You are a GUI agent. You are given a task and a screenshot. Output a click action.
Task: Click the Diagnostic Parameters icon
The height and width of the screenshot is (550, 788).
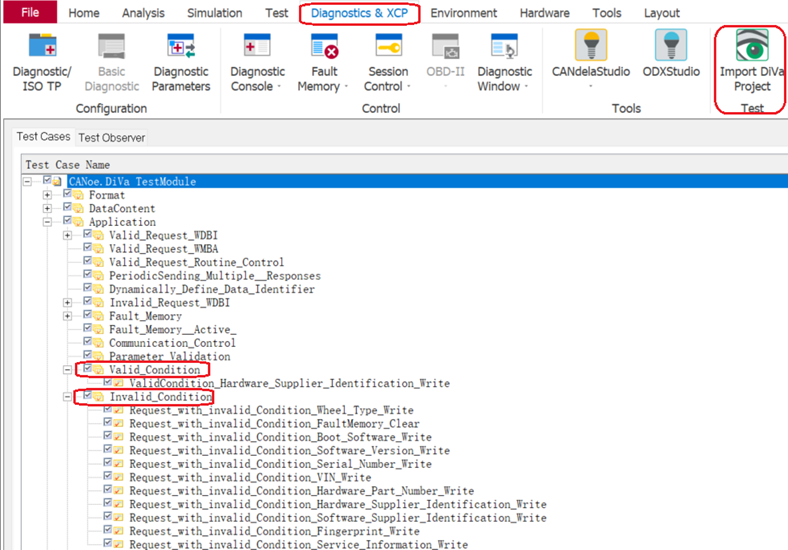point(181,61)
